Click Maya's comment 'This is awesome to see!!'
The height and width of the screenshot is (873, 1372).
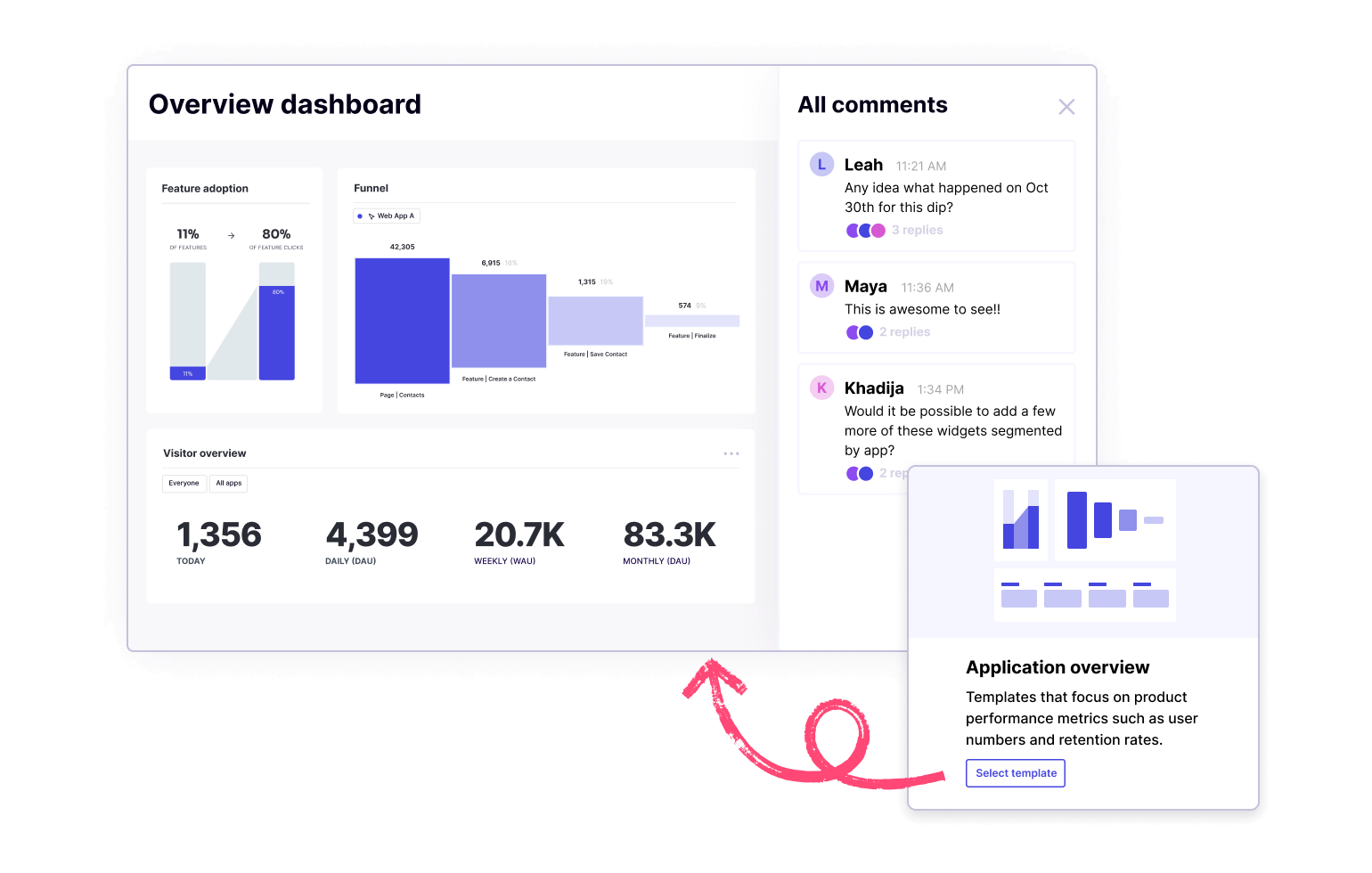coord(922,309)
